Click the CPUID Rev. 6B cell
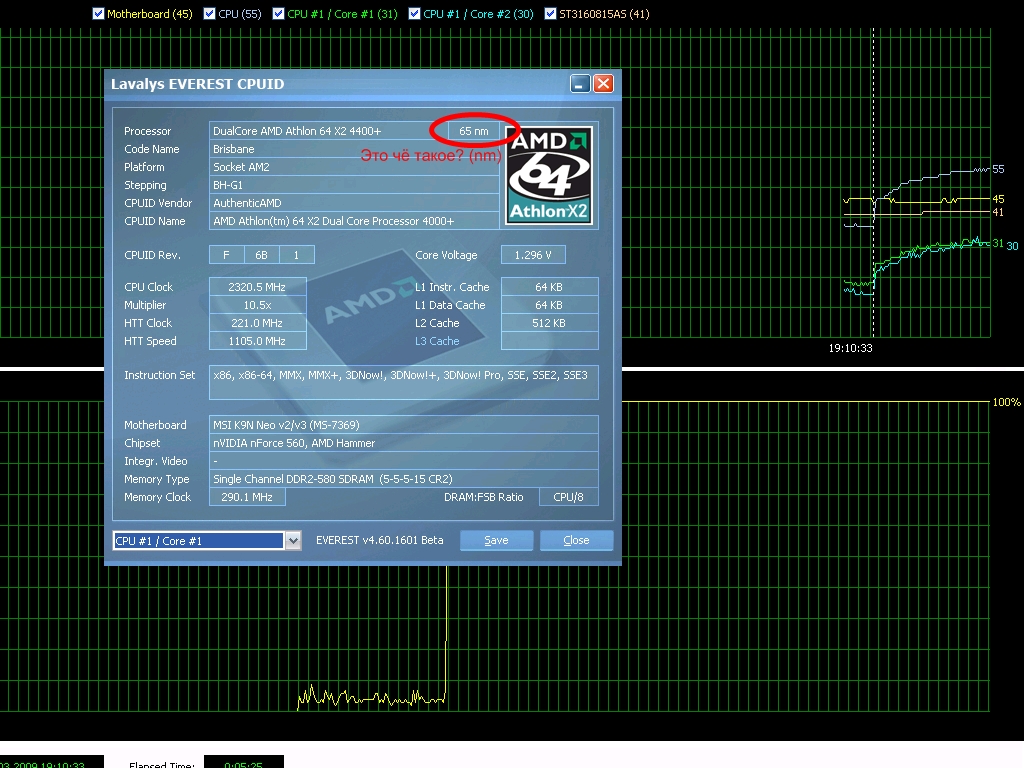The image size is (1024, 768). coord(261,255)
